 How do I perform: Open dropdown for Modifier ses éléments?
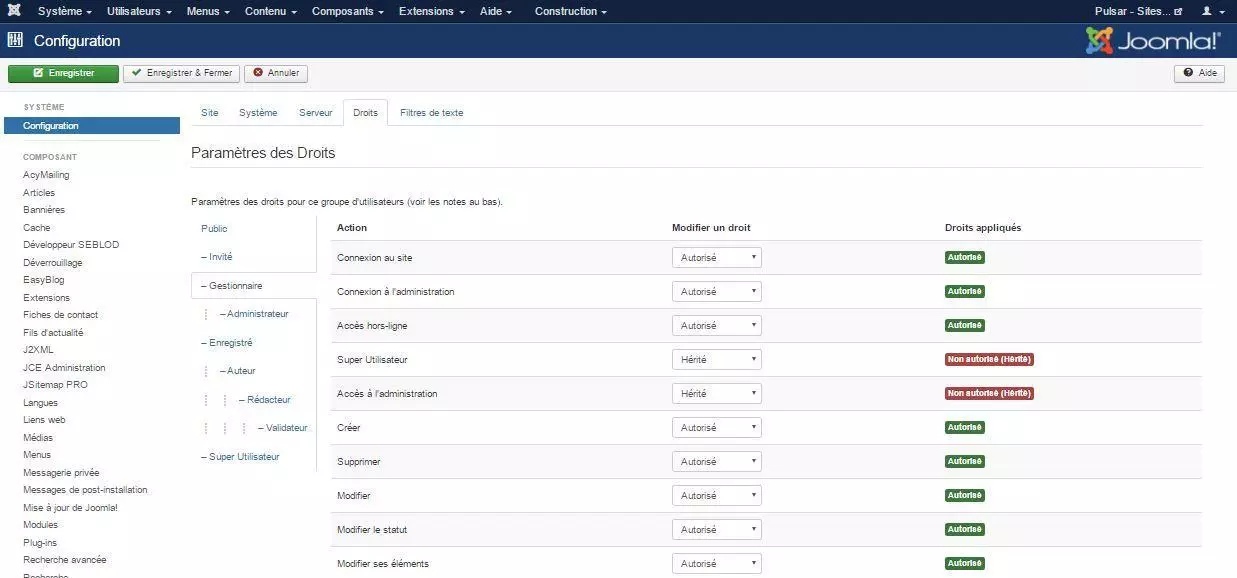717,564
